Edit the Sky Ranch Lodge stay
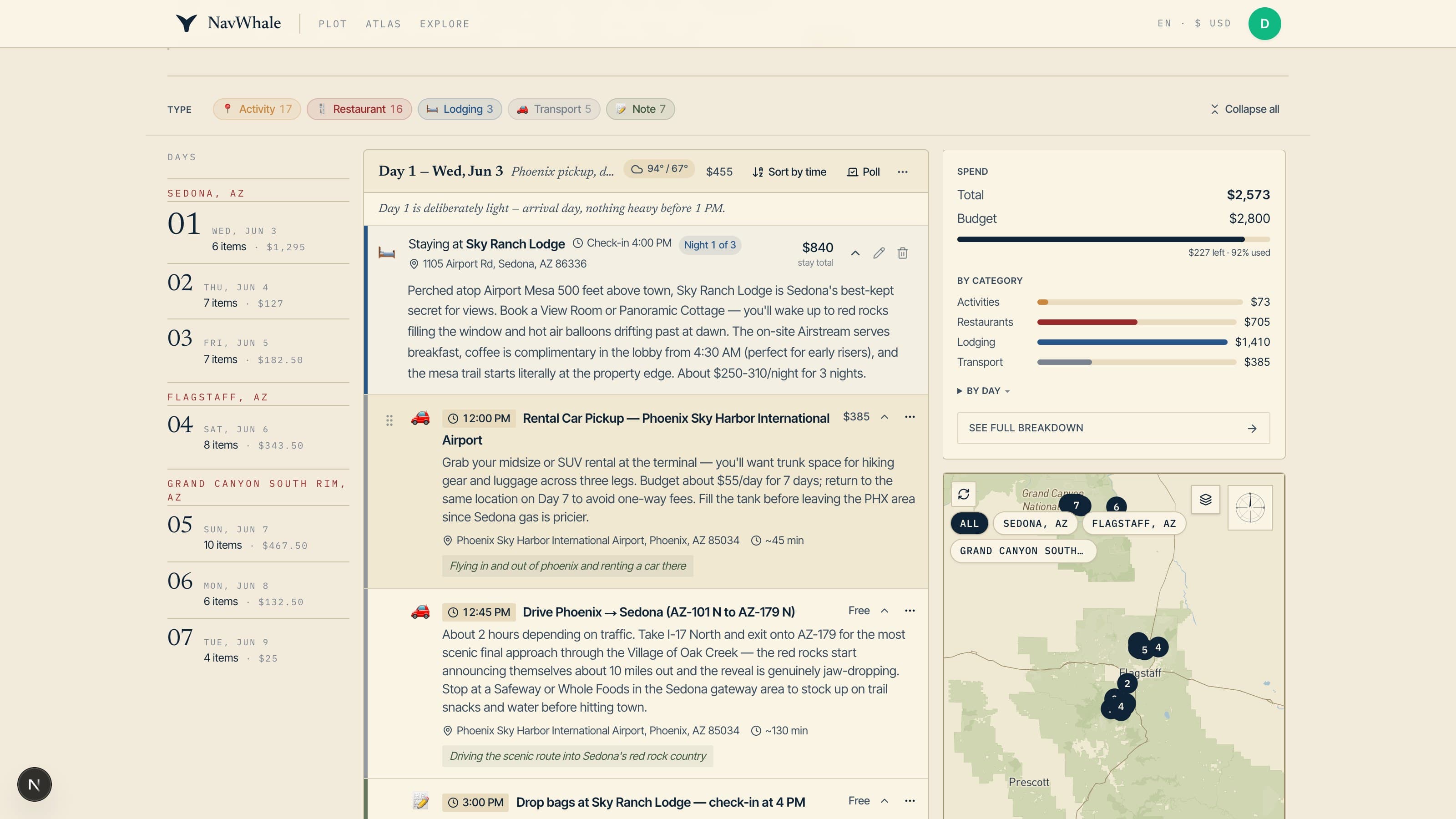Image resolution: width=1456 pixels, height=819 pixels. click(878, 253)
